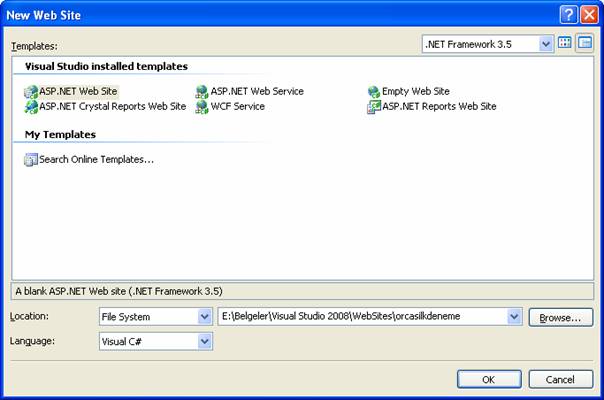
Task: Select the ASP.NET Web Site template icon
Action: pyautogui.click(x=31, y=91)
